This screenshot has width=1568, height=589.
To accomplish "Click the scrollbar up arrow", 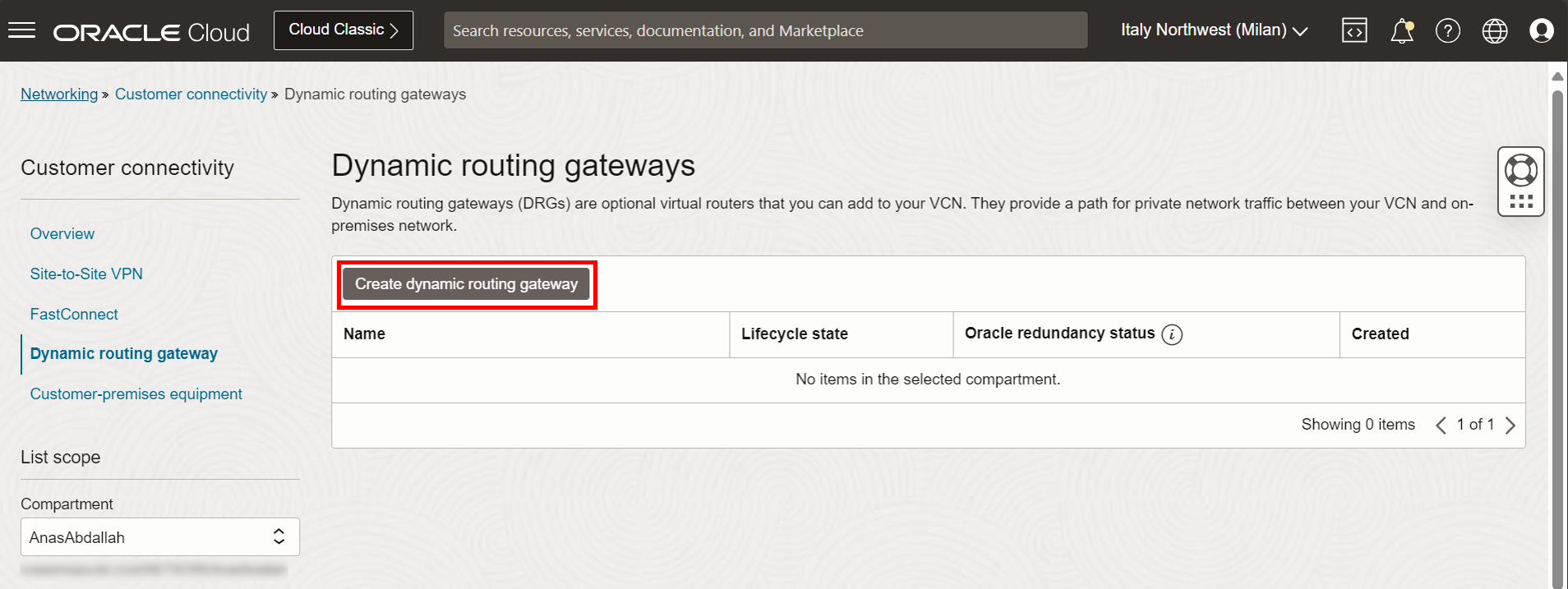I will [1557, 76].
